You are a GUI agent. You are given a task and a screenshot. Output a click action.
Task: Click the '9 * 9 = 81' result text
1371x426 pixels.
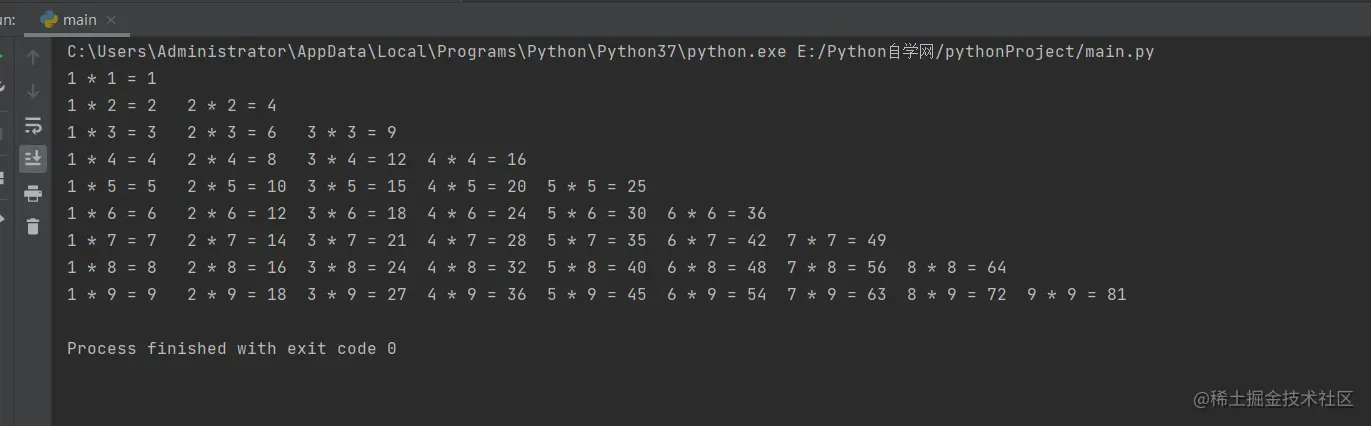1076,294
